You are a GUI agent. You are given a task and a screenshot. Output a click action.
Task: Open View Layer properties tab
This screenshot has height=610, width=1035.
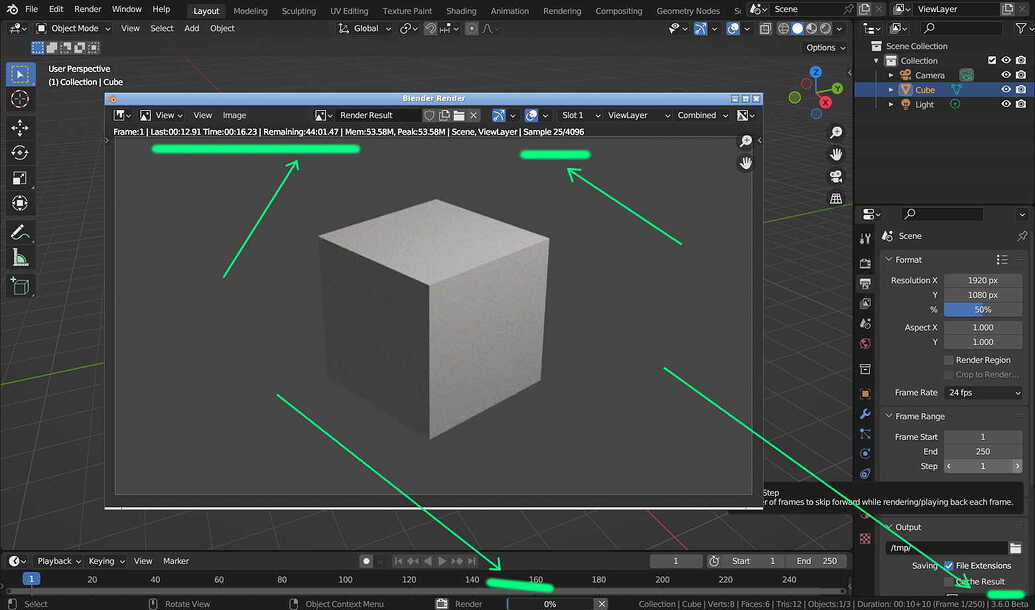coord(865,303)
